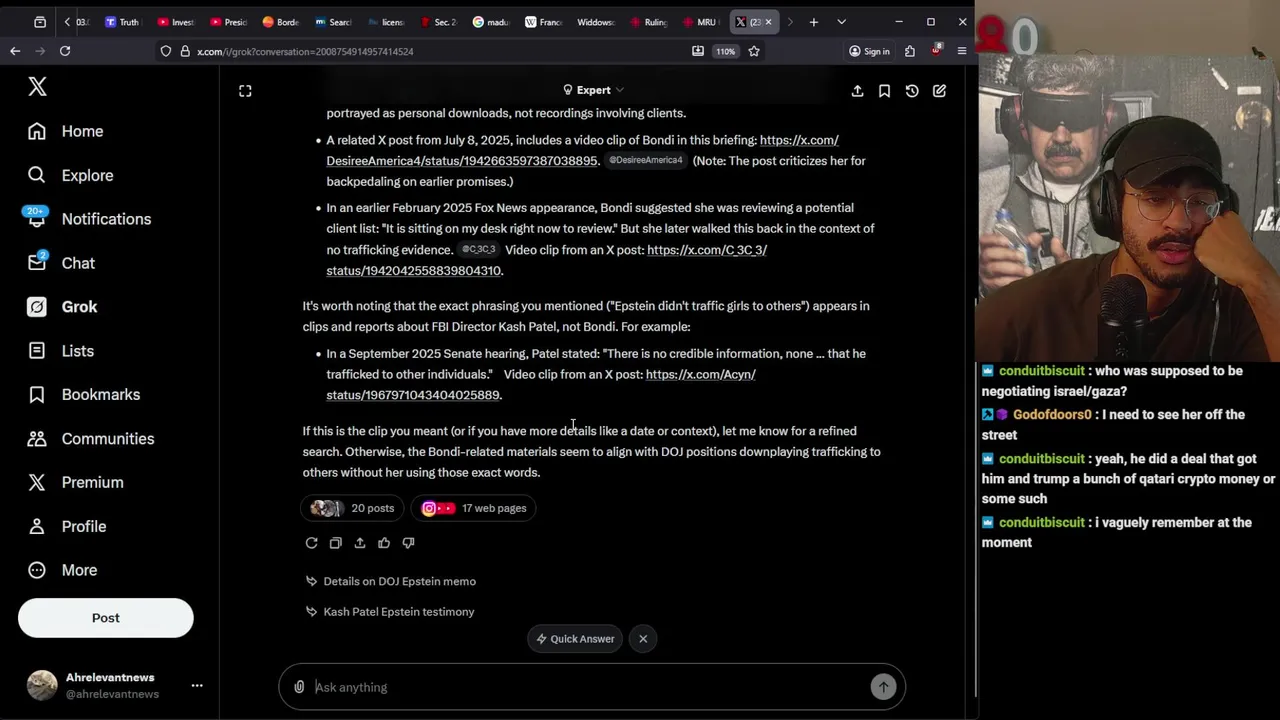Image resolution: width=1280 pixels, height=720 pixels.
Task: Go to Home in sidebar
Action: [66, 131]
